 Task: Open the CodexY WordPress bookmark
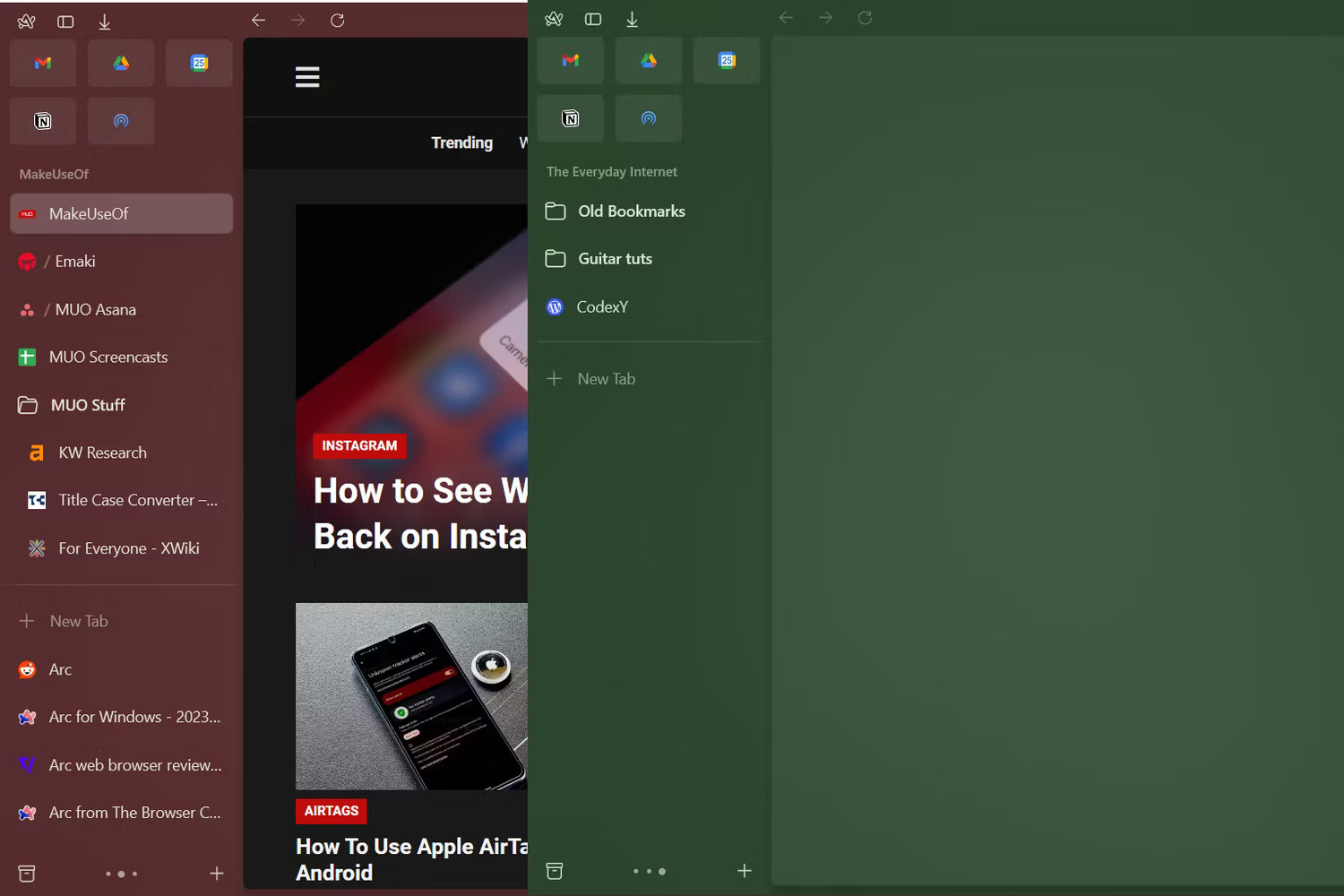(x=602, y=306)
